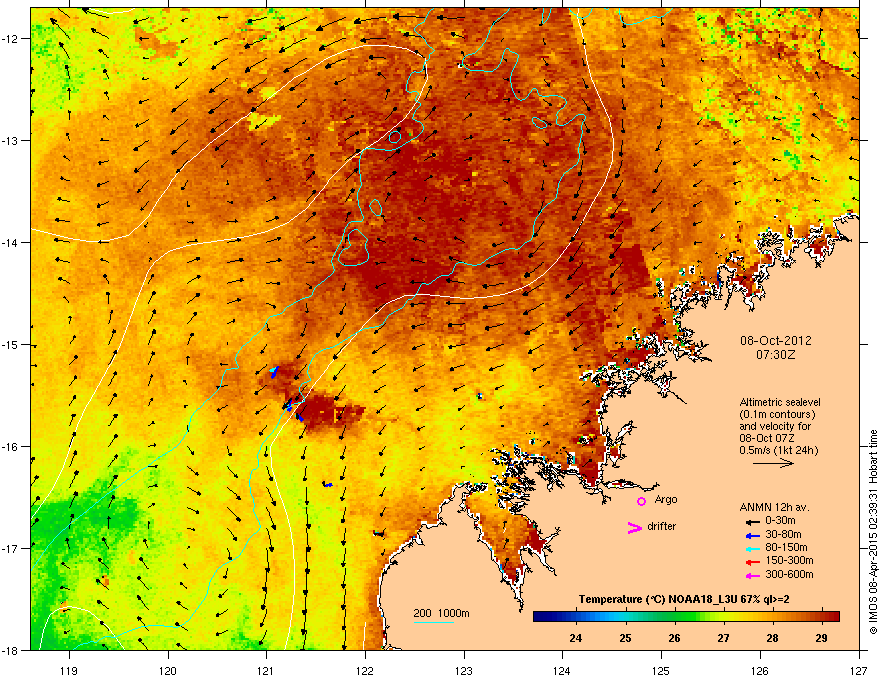Screen dimensions: 880x680
Task: Click the 'ANMN 12h av.' legend heading
Action: point(774,507)
